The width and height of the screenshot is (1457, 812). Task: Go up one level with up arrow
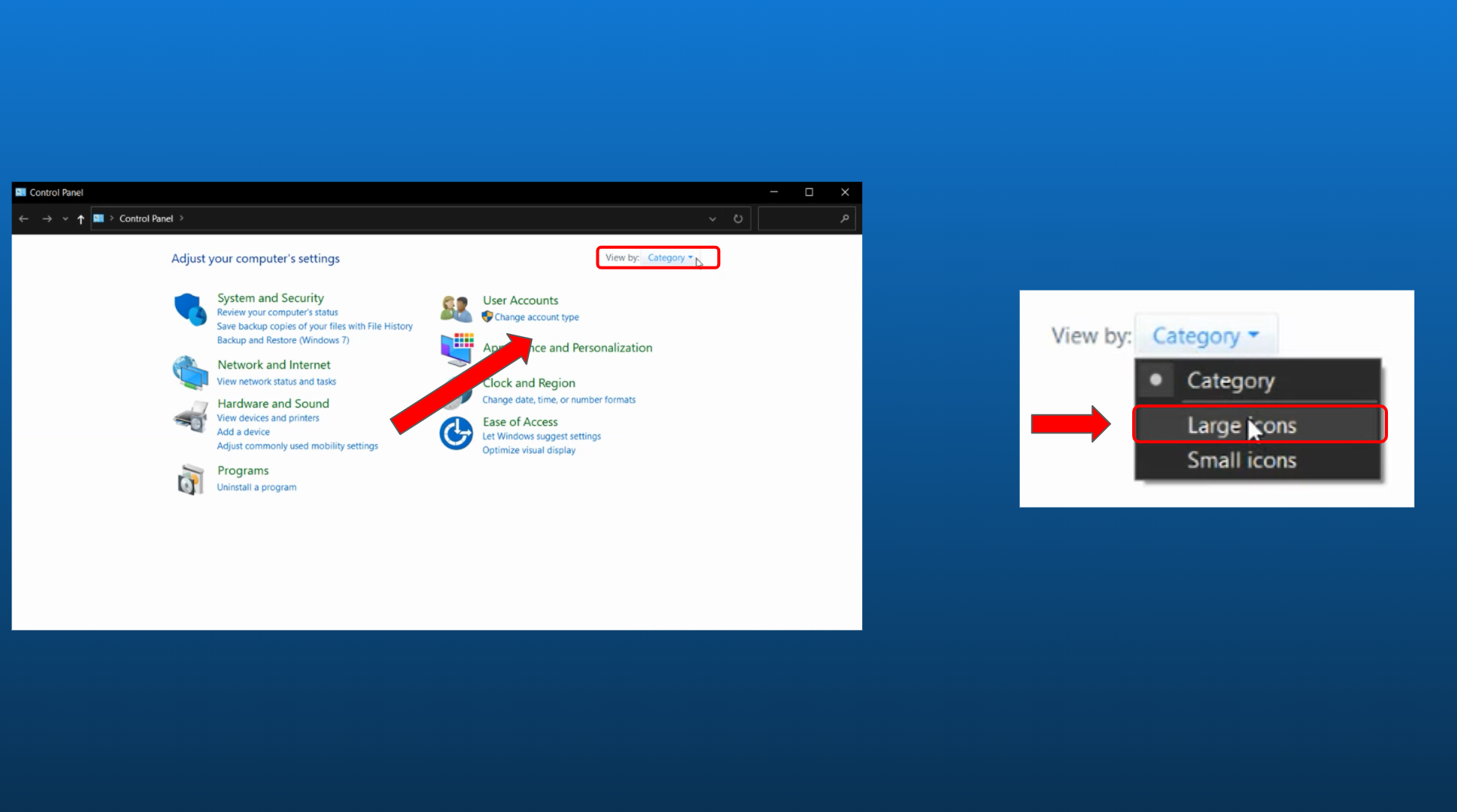point(80,219)
